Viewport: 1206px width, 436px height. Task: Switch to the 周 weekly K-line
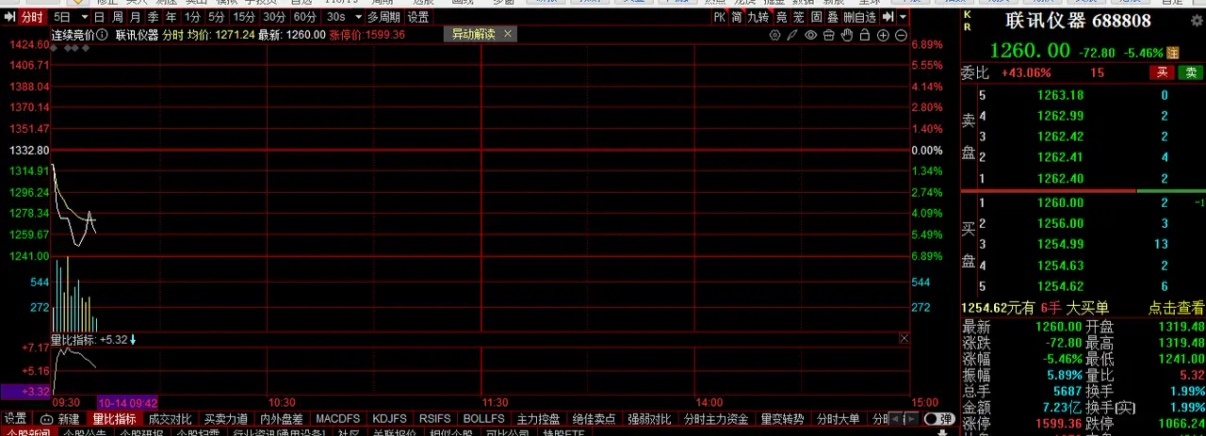118,17
